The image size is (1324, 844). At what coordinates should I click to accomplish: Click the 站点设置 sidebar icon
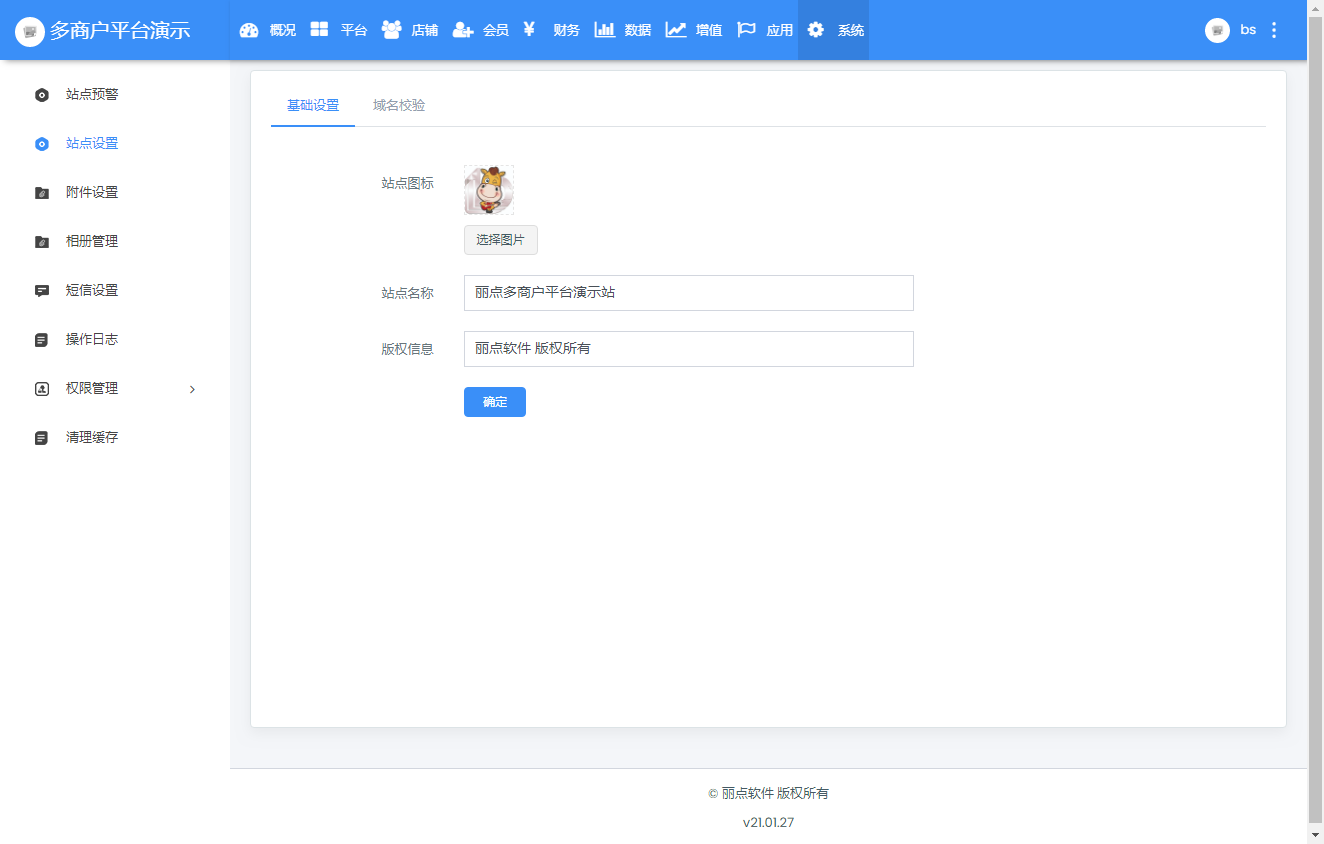point(42,144)
